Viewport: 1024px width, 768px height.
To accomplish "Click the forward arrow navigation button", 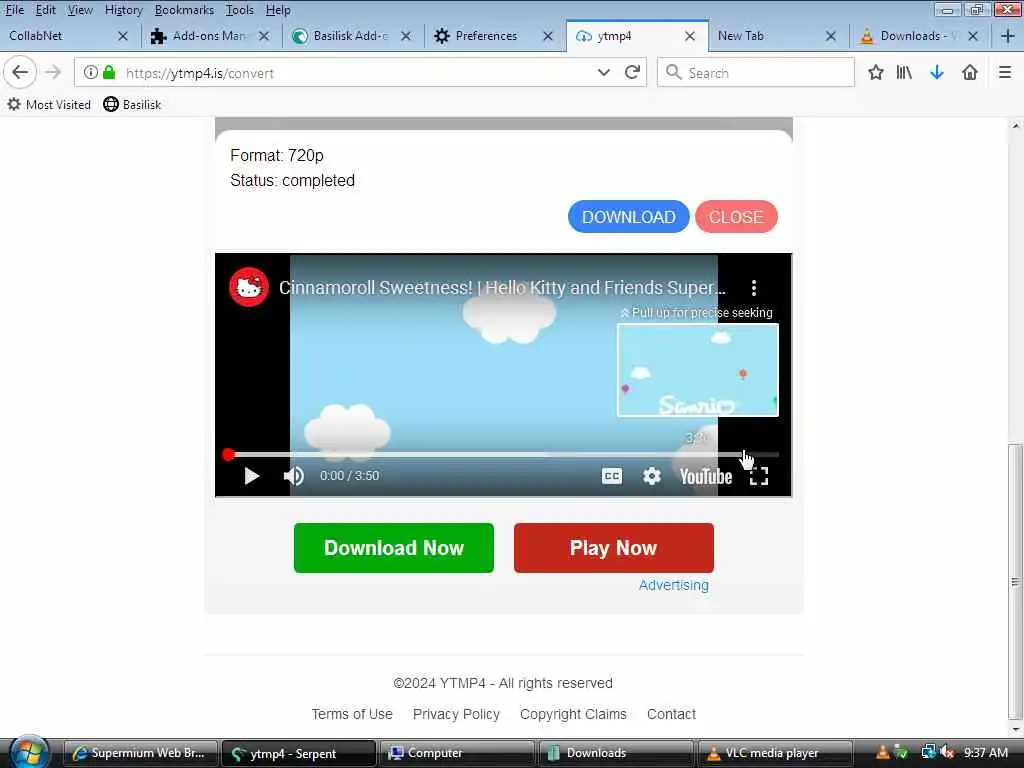I will pos(53,72).
